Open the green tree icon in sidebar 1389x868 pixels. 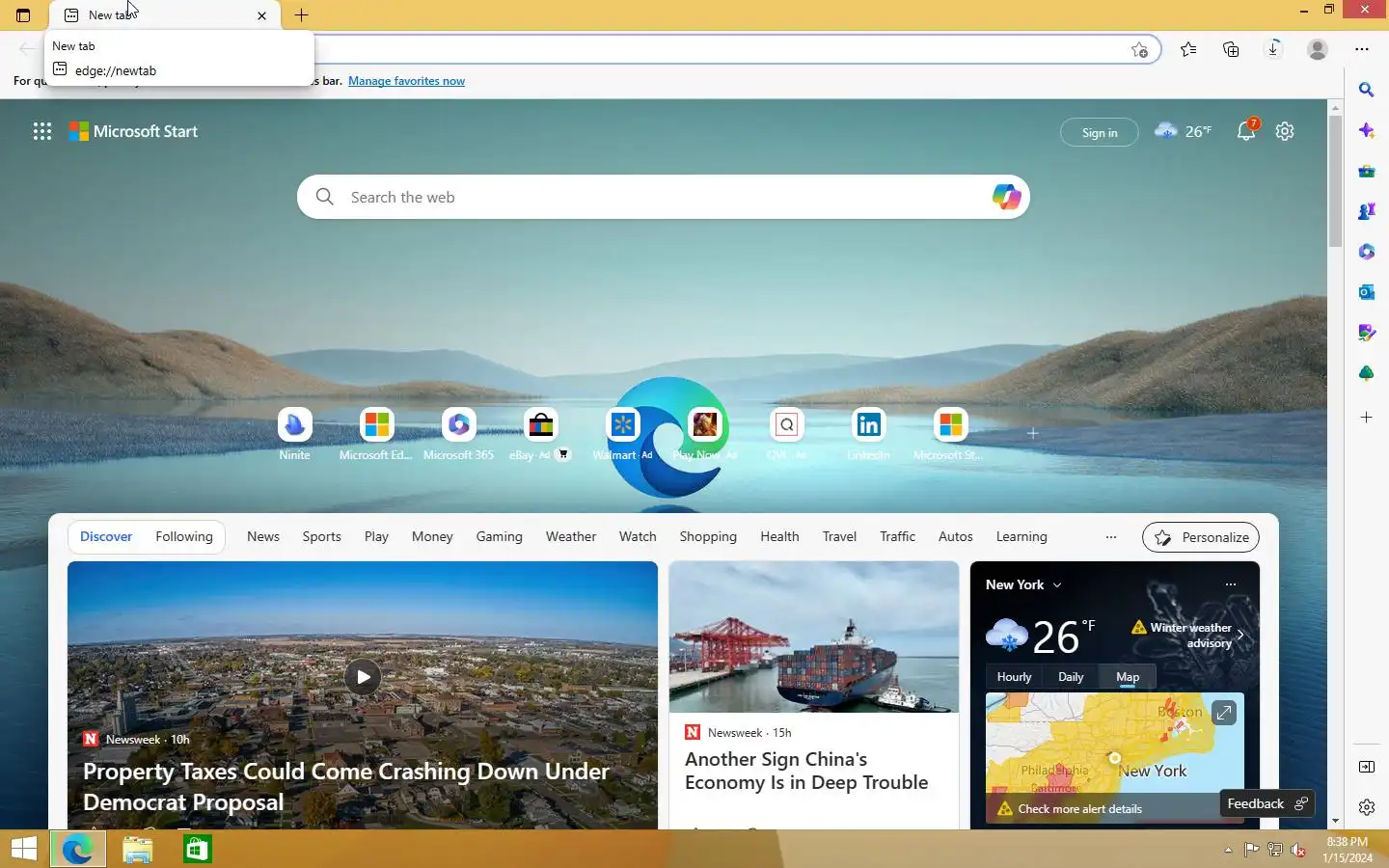point(1366,373)
